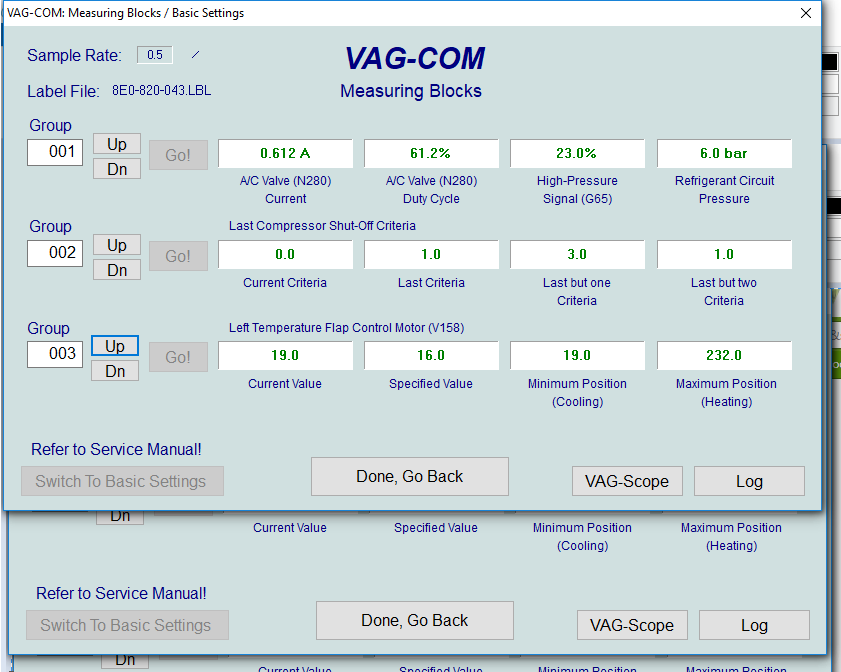Click the Left Temperature Flap Control Motor heading
This screenshot has width=841, height=672.
pyautogui.click(x=346, y=328)
